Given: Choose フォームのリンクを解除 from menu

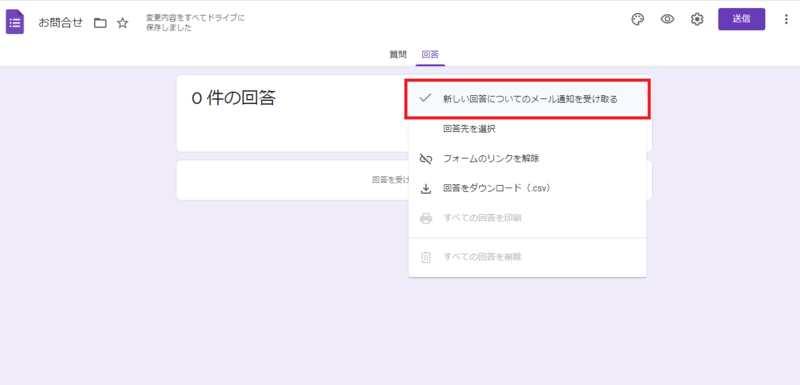Looking at the screenshot, I should pyautogui.click(x=528, y=159).
